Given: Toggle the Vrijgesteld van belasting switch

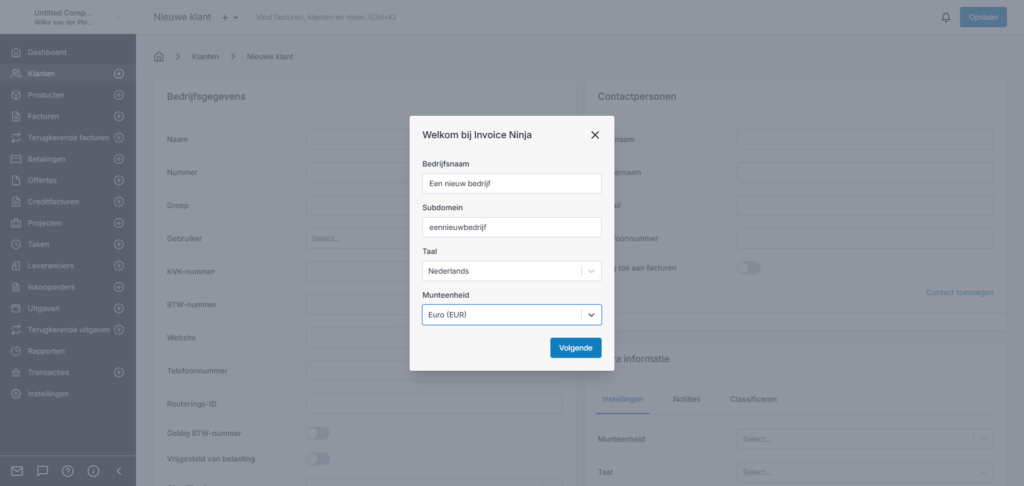Looking at the screenshot, I should coord(318,459).
